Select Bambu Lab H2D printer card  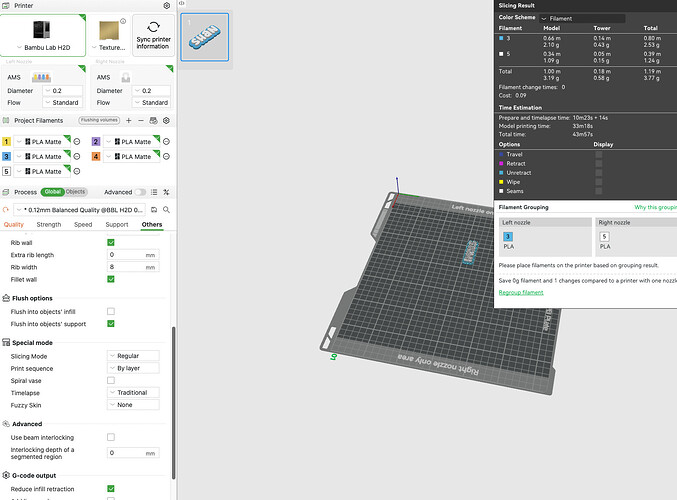click(43, 35)
